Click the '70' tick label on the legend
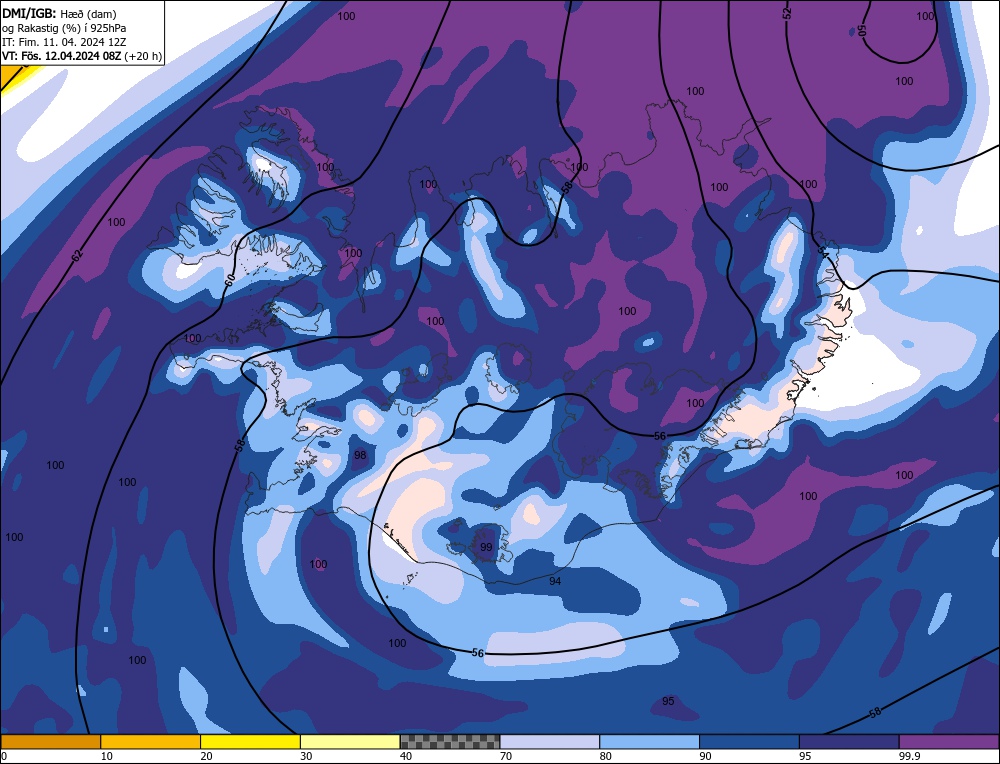 coord(506,756)
